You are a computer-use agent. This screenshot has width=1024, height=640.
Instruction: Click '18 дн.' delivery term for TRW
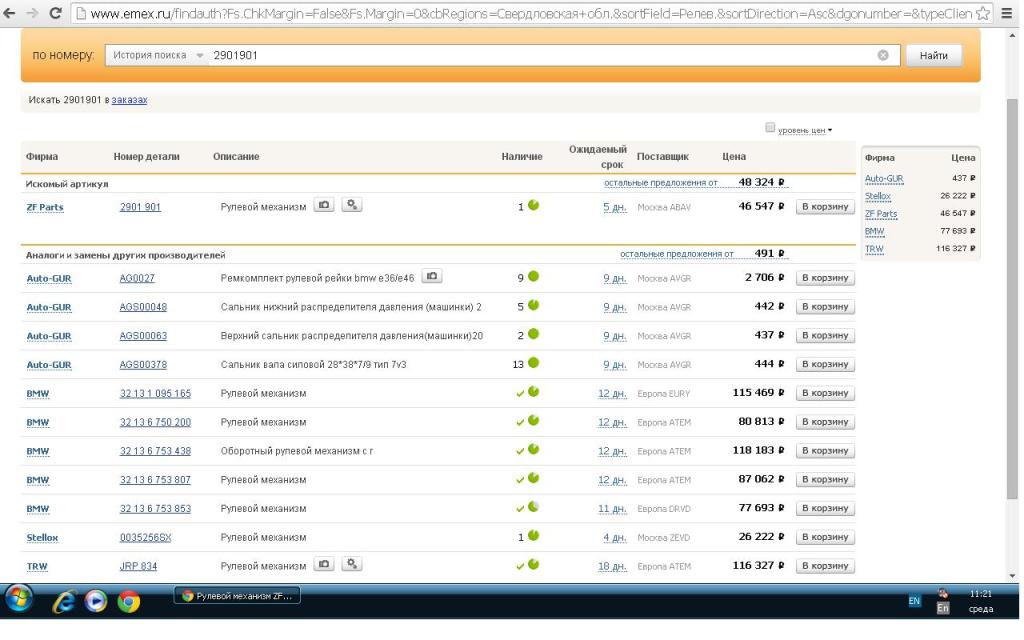pos(612,566)
